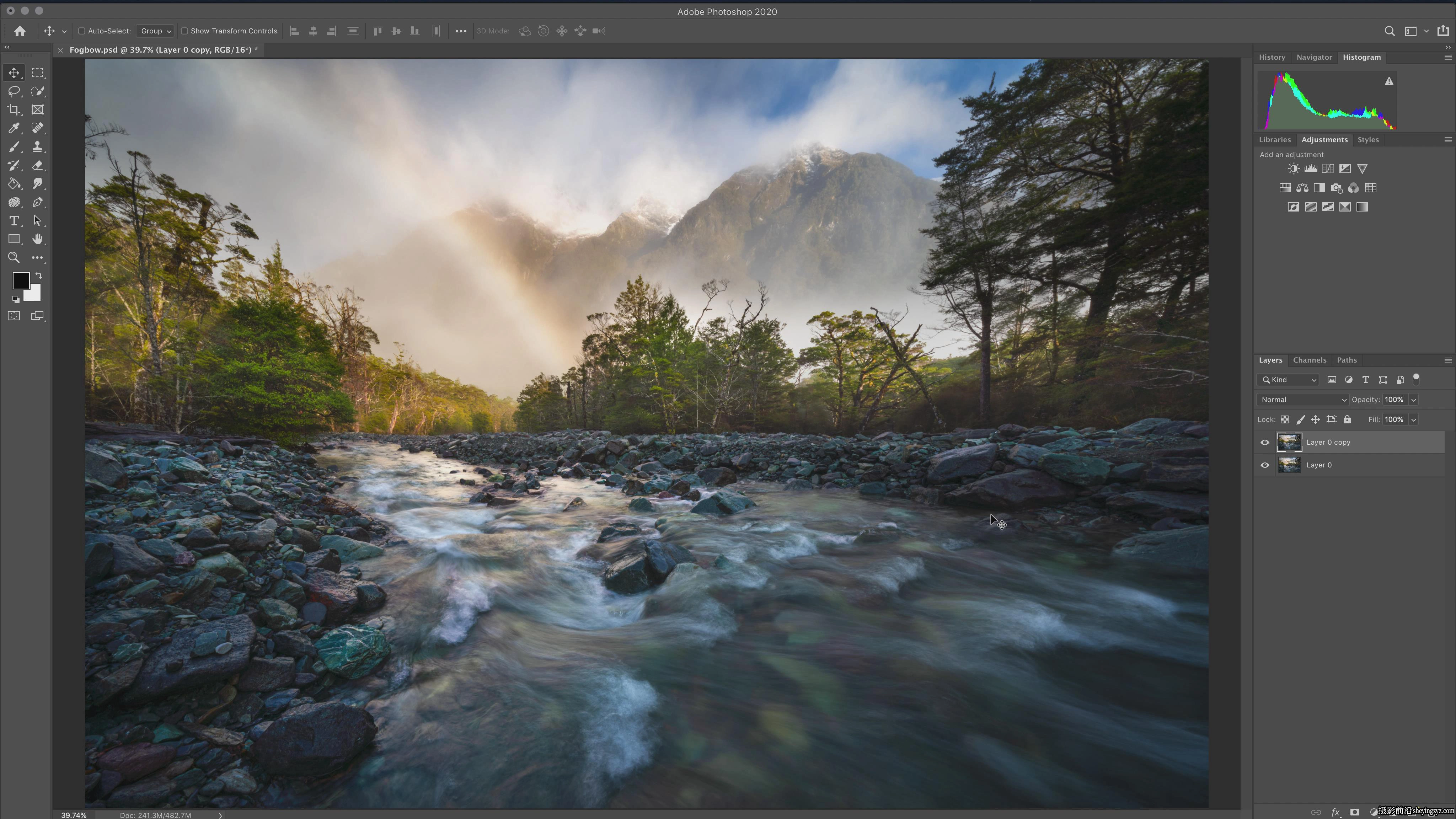Select the Crop tool

[14, 109]
